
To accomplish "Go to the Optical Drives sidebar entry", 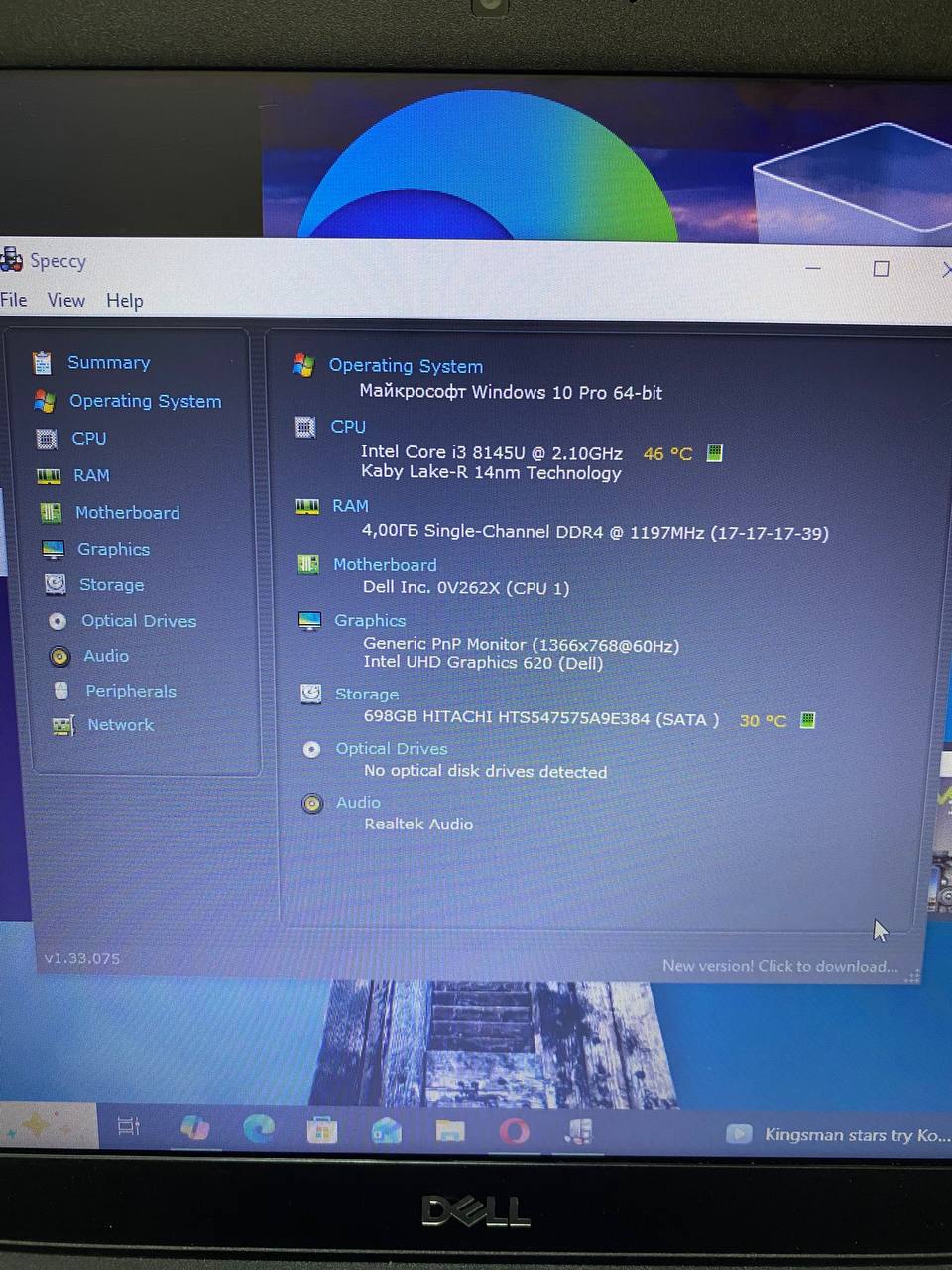I will 139,621.
